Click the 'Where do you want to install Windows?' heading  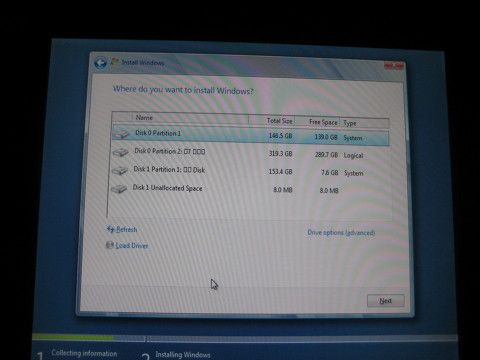(183, 90)
